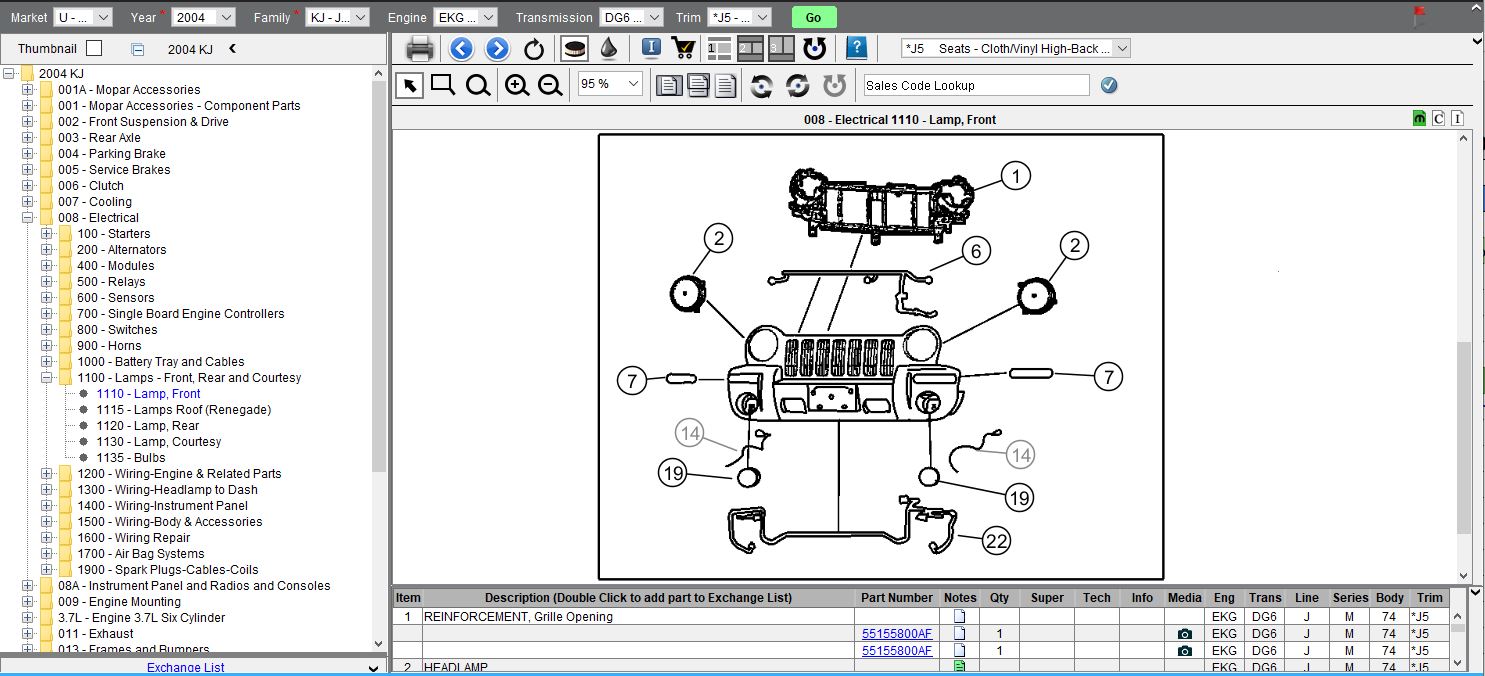Screen dimensions: 1485x676
Task: Click the third document page icon
Action: click(725, 86)
